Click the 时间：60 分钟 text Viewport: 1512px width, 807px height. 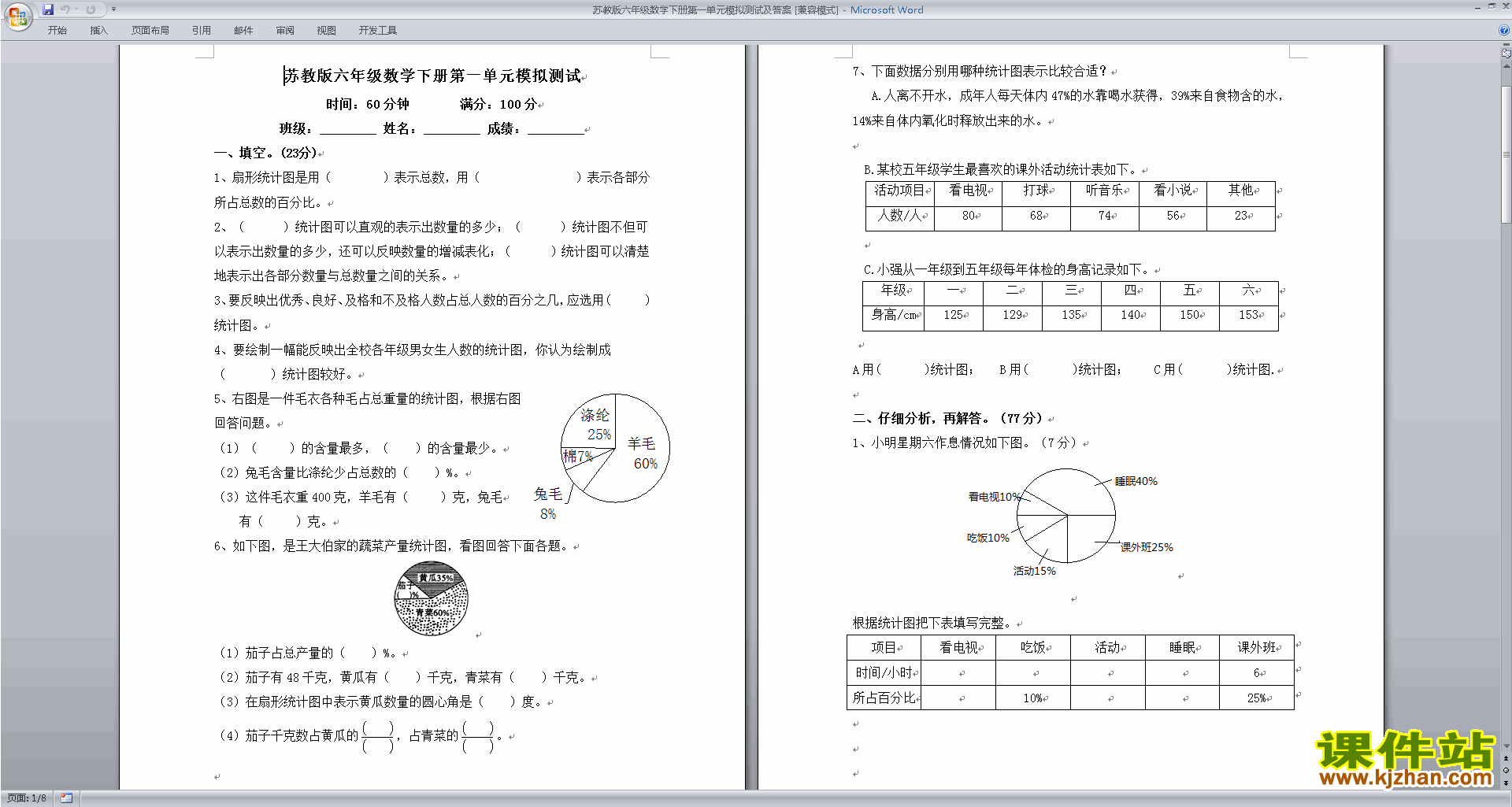pyautogui.click(x=368, y=104)
